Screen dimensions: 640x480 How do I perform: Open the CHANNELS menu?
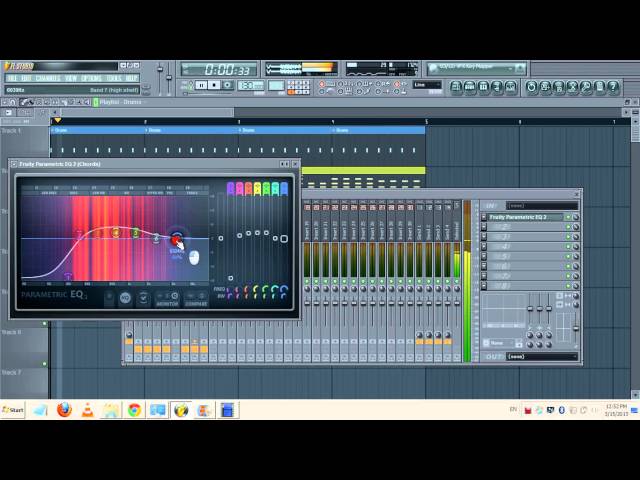(48, 78)
